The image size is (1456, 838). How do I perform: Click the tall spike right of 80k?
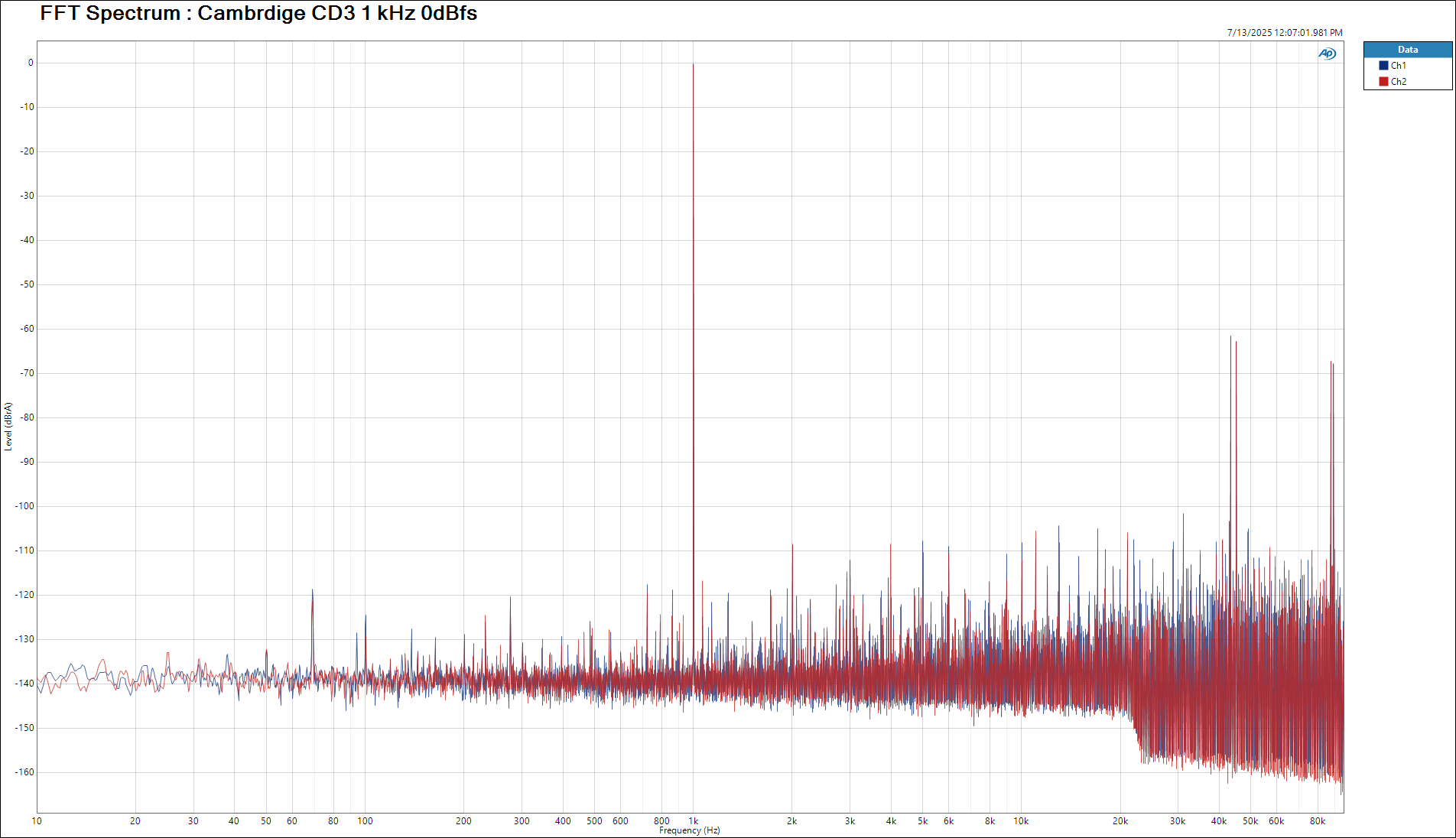(x=1331, y=363)
